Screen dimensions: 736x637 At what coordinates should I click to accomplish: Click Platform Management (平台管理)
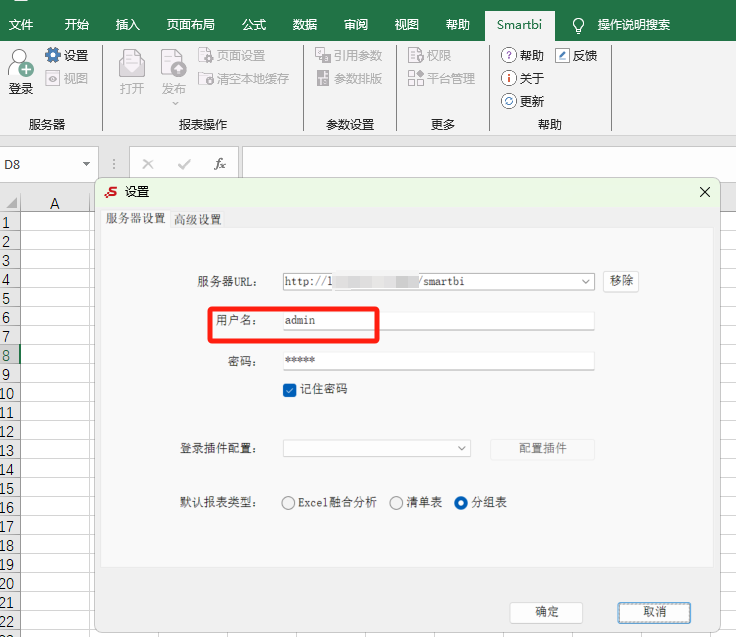[x=441, y=78]
